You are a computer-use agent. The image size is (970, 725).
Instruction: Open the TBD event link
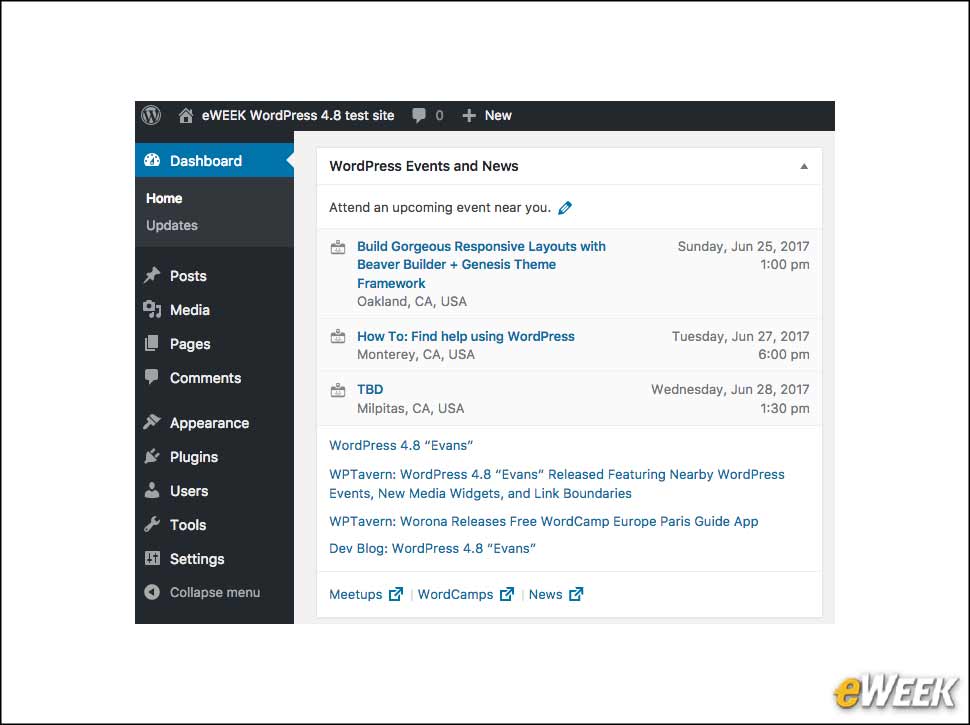[x=370, y=390]
